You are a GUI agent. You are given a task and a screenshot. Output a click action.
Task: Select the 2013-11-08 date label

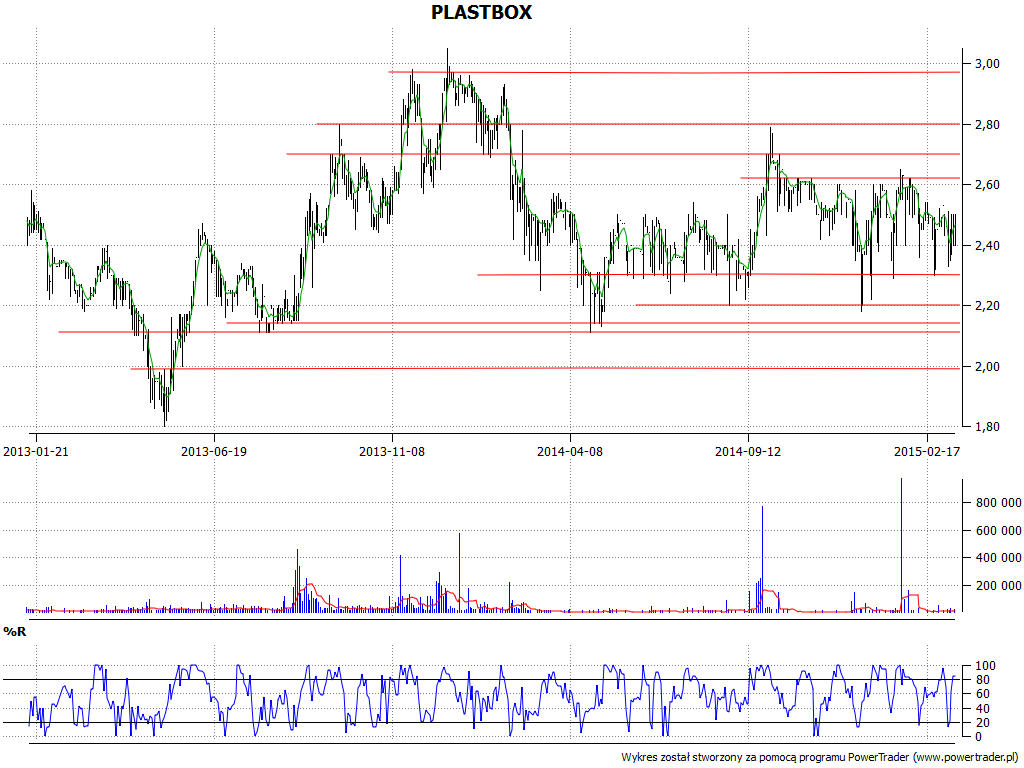click(392, 451)
